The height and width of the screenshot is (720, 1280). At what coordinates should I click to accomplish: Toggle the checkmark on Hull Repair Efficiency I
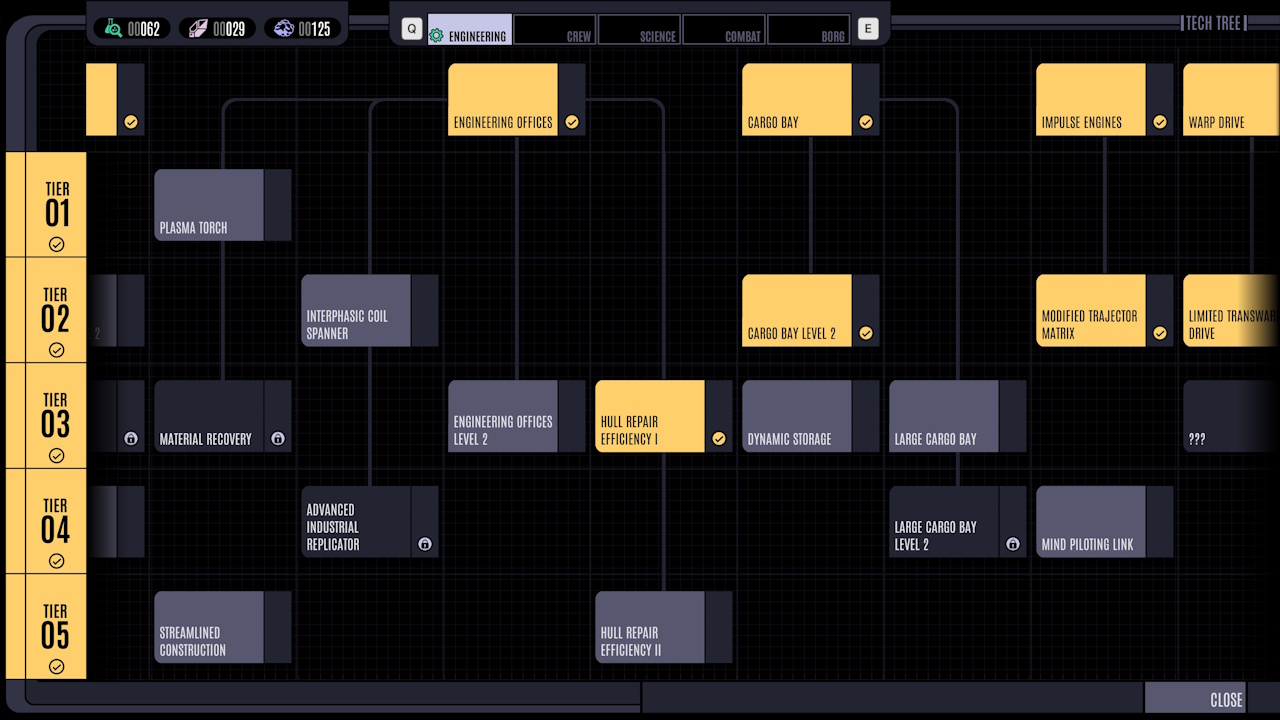pyautogui.click(x=719, y=438)
